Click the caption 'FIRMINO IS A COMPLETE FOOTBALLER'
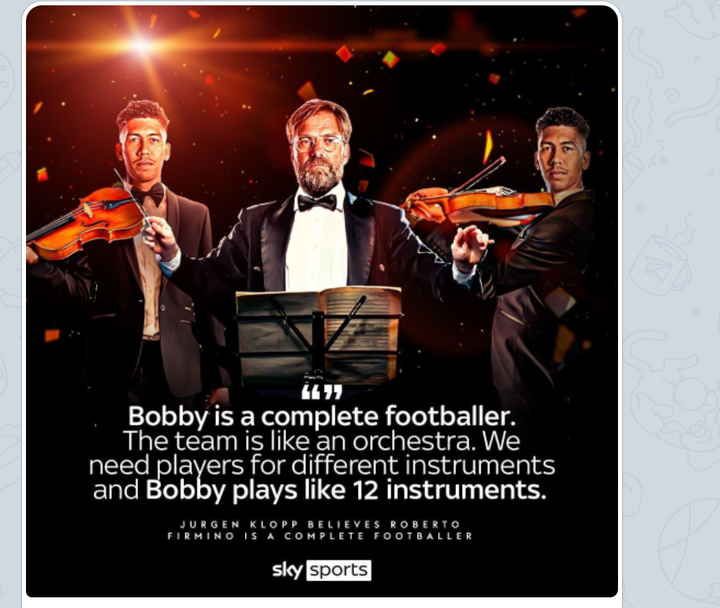The height and width of the screenshot is (608, 720). (x=320, y=536)
